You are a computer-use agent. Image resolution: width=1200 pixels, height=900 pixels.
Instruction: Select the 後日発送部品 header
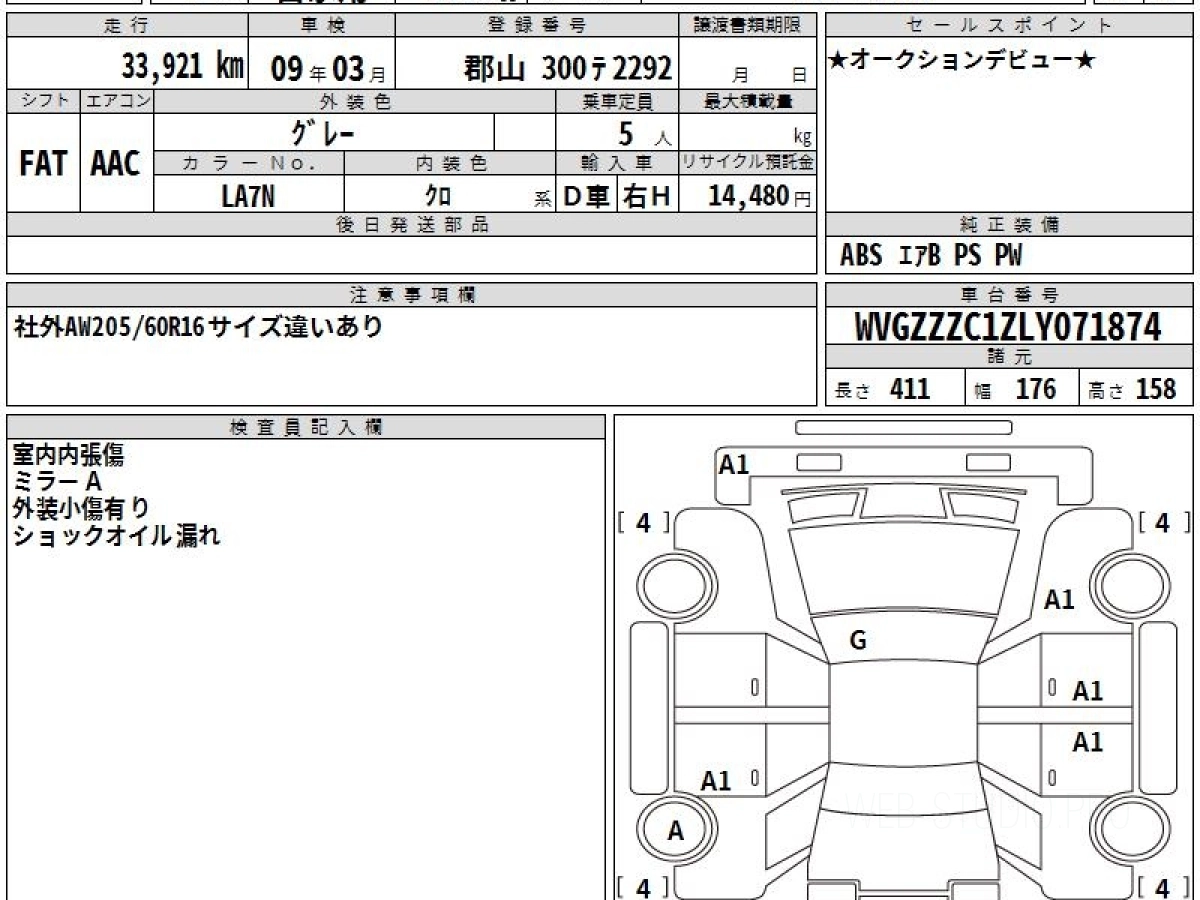(411, 225)
